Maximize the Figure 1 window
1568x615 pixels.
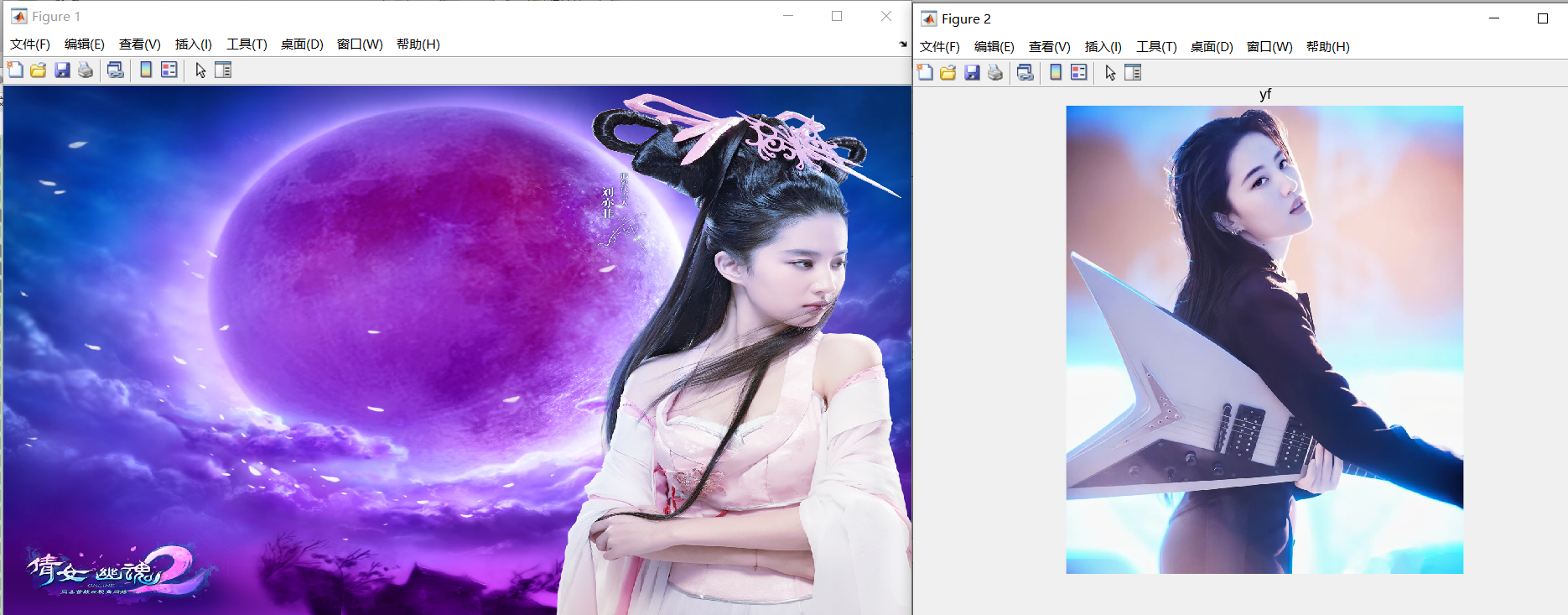click(837, 16)
